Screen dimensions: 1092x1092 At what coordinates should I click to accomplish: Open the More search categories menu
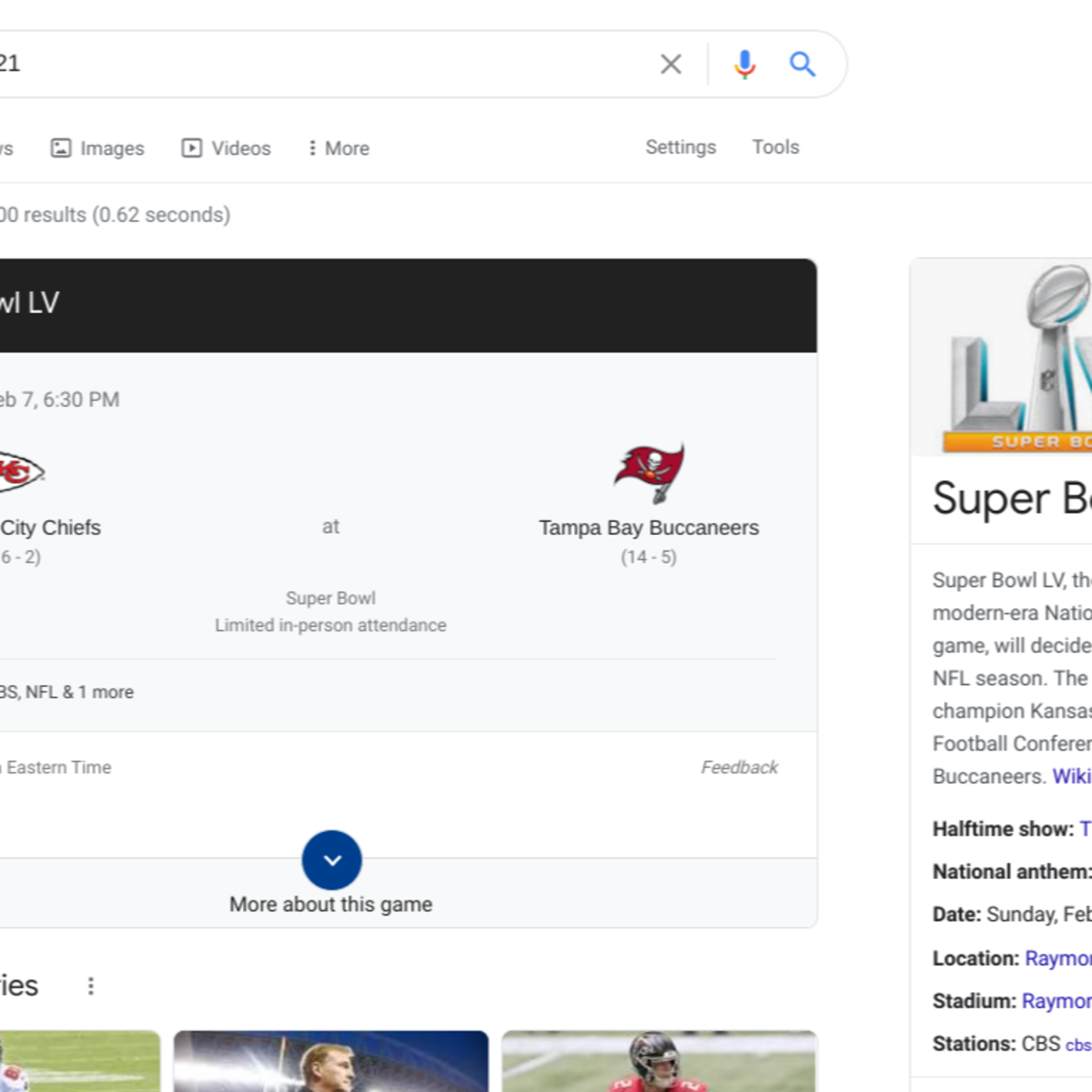(339, 148)
